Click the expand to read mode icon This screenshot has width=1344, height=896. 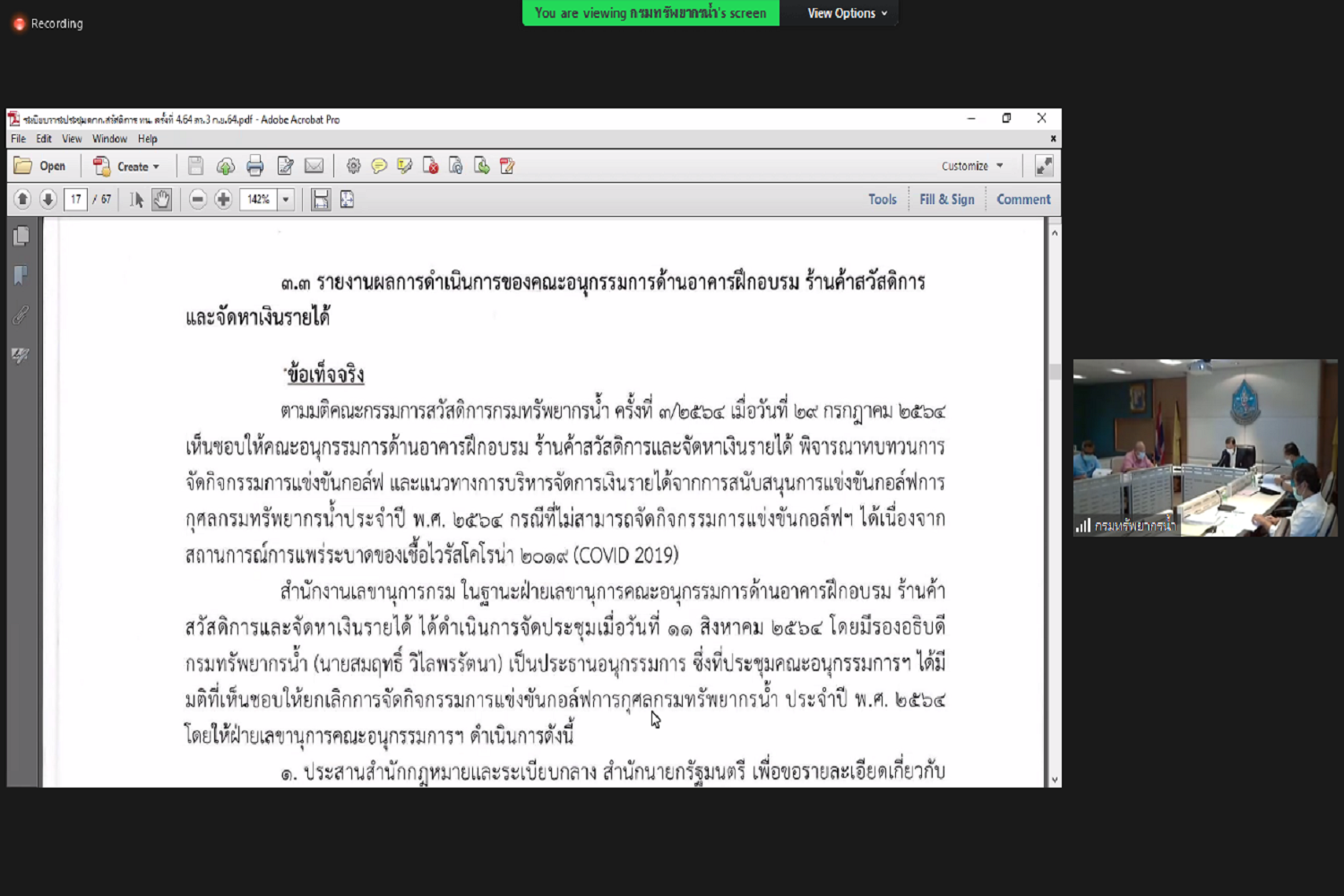(x=1044, y=166)
